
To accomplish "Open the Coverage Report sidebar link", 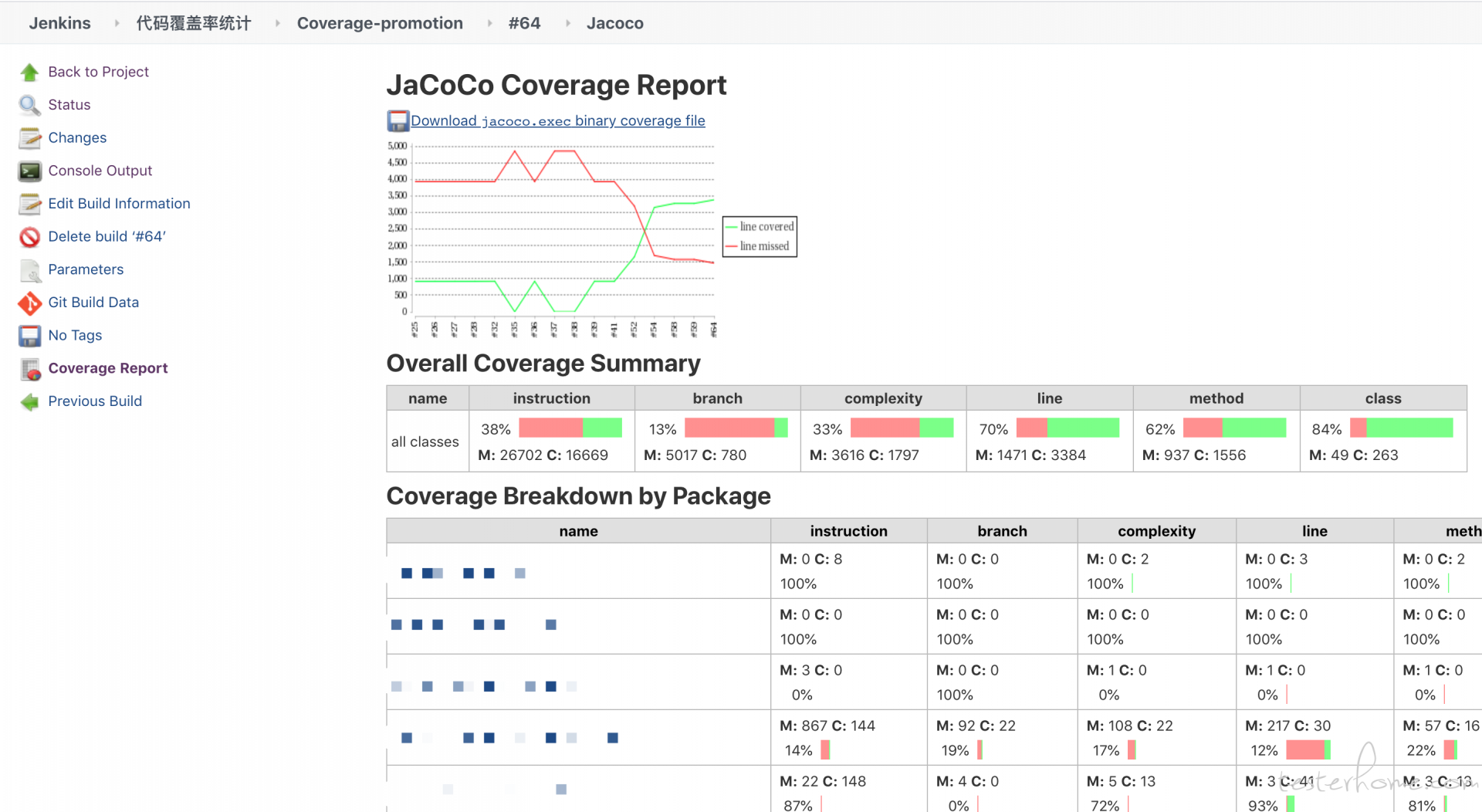I will (107, 369).
